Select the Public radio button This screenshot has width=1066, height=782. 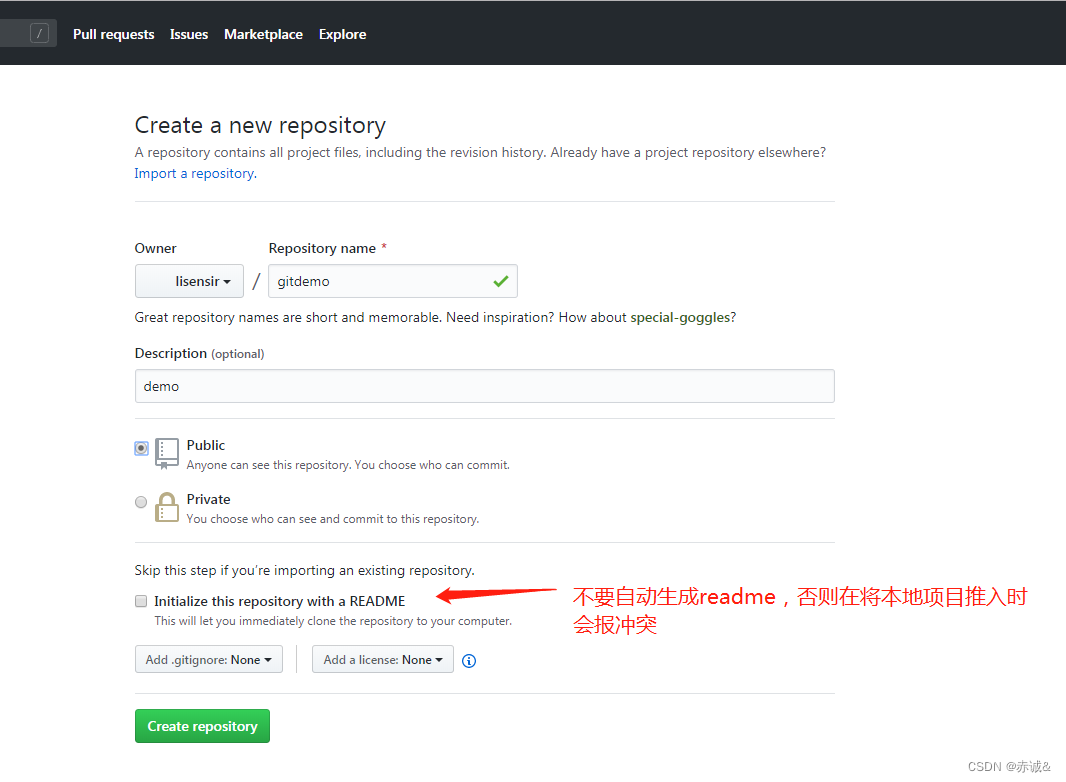point(141,448)
